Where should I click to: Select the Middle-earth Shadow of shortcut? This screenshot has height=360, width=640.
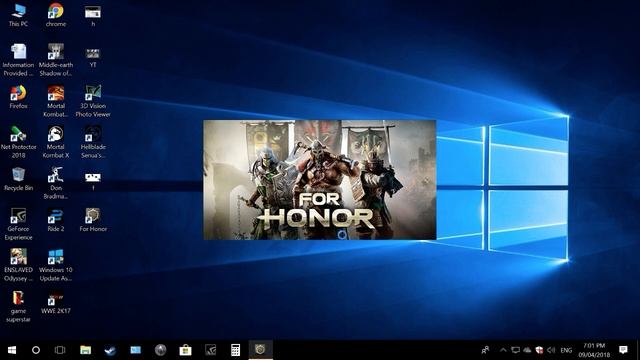click(x=56, y=60)
